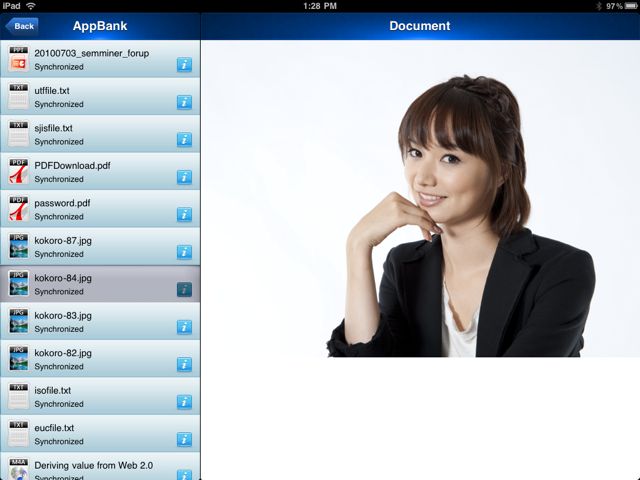Open info for sjisfile.txt
The width and height of the screenshot is (640, 480).
[184, 140]
